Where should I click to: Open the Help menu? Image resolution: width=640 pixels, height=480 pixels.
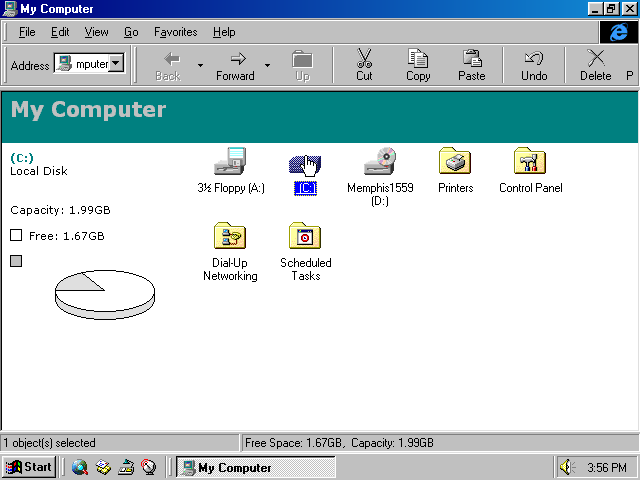pos(224,32)
